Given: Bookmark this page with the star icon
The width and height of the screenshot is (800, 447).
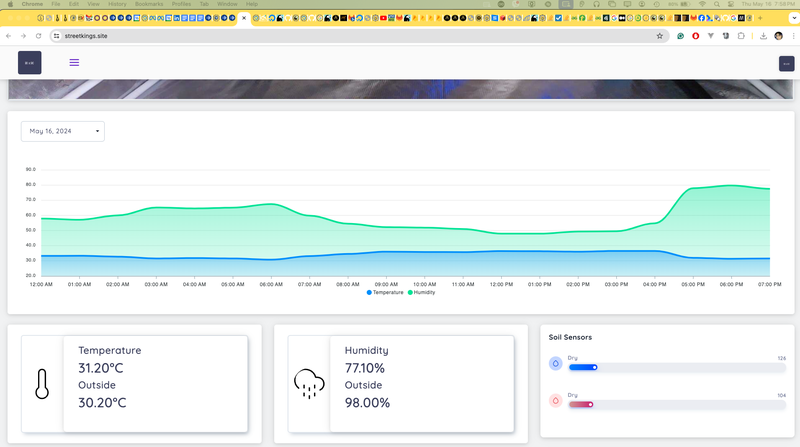Looking at the screenshot, I should tap(660, 35).
